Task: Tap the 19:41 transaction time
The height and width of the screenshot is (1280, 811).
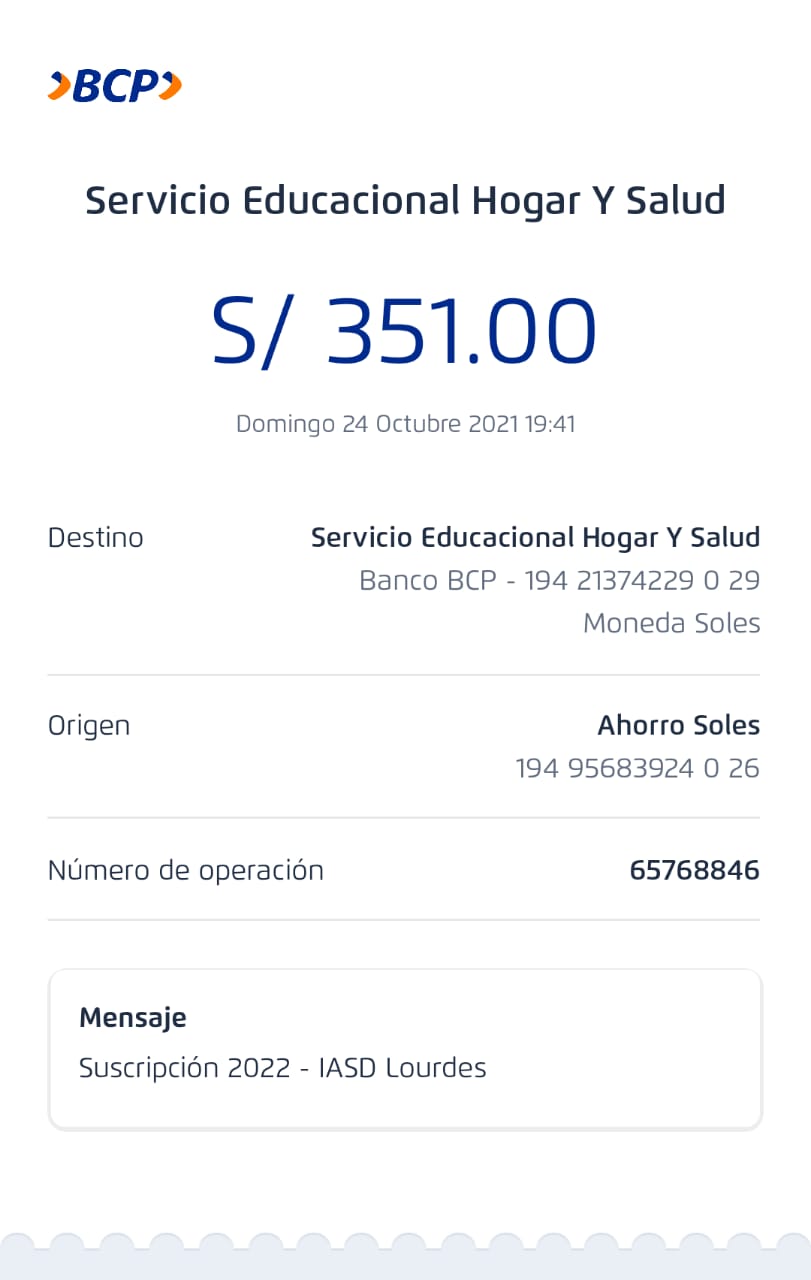Action: pyautogui.click(x=550, y=424)
